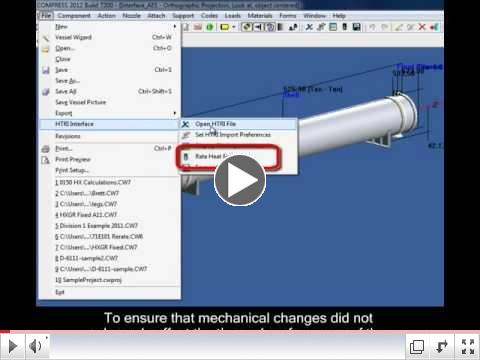Click the redo arrow toolbar icon
The width and height of the screenshot is (480, 360).
tap(385, 27)
